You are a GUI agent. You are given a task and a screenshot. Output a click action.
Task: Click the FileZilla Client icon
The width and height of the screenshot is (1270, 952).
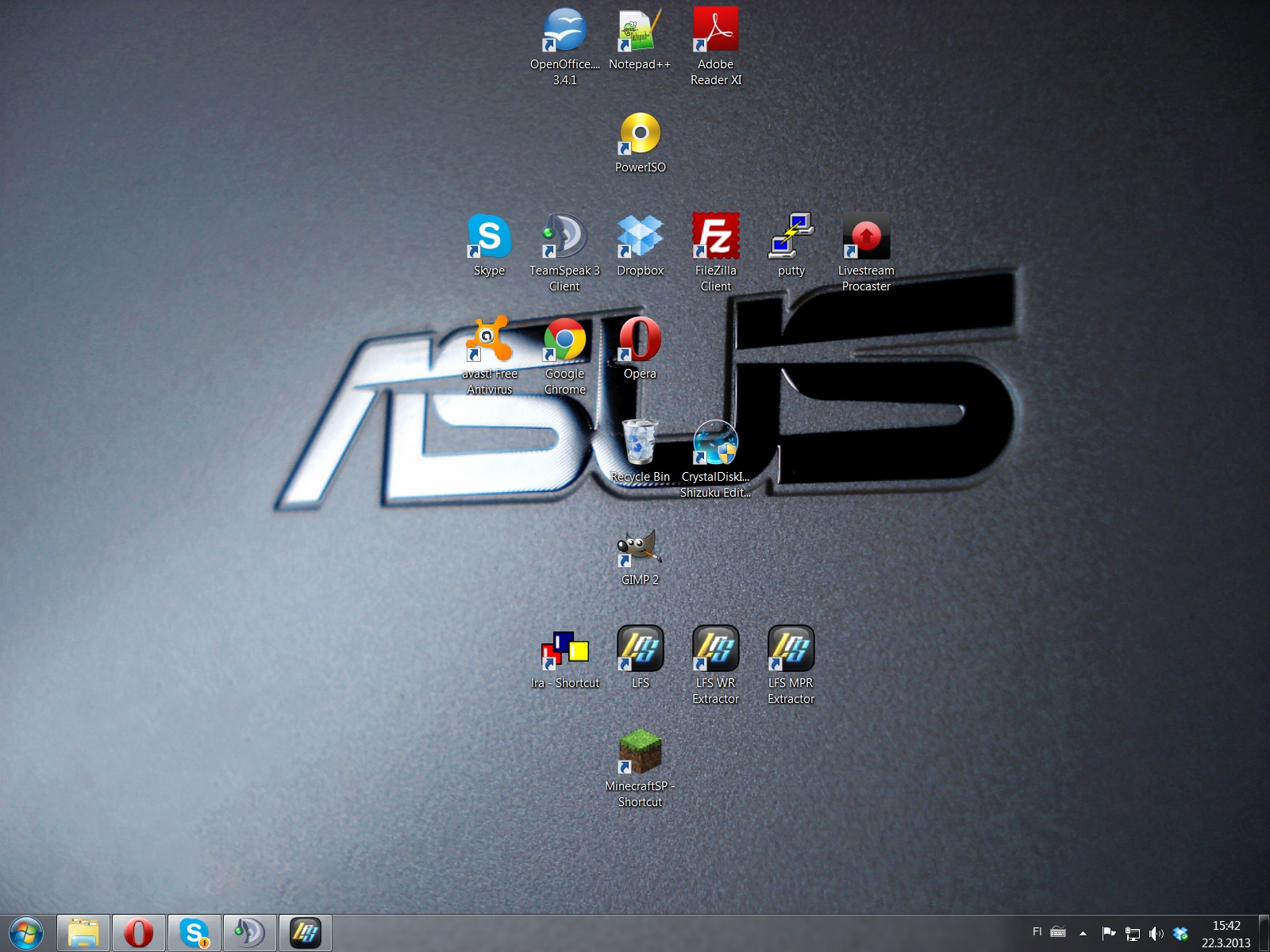click(715, 252)
